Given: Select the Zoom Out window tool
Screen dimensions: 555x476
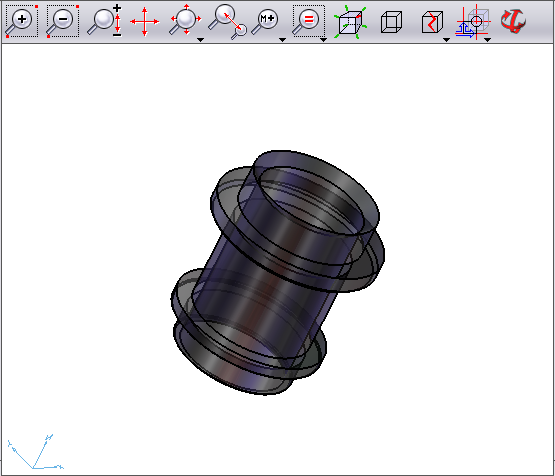Looking at the screenshot, I should coord(63,21).
